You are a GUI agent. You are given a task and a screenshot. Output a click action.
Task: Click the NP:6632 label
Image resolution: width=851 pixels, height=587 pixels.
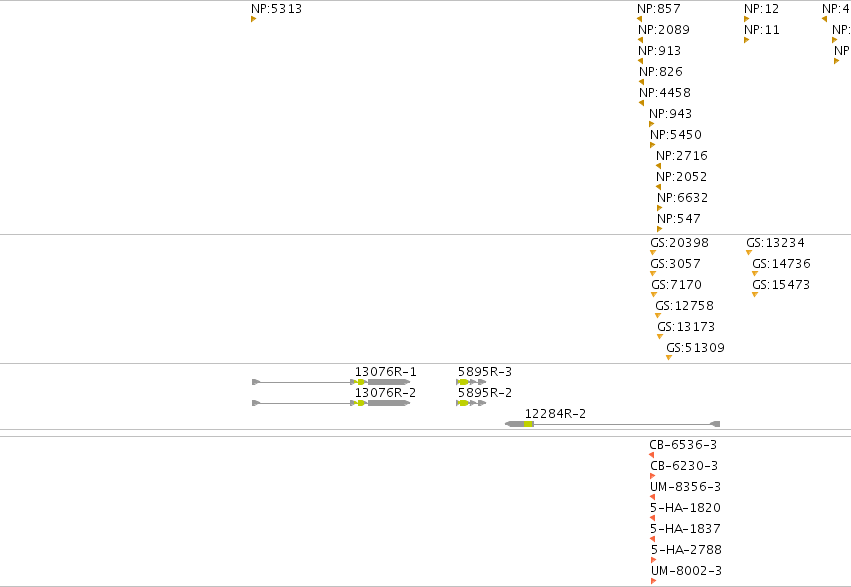[682, 198]
